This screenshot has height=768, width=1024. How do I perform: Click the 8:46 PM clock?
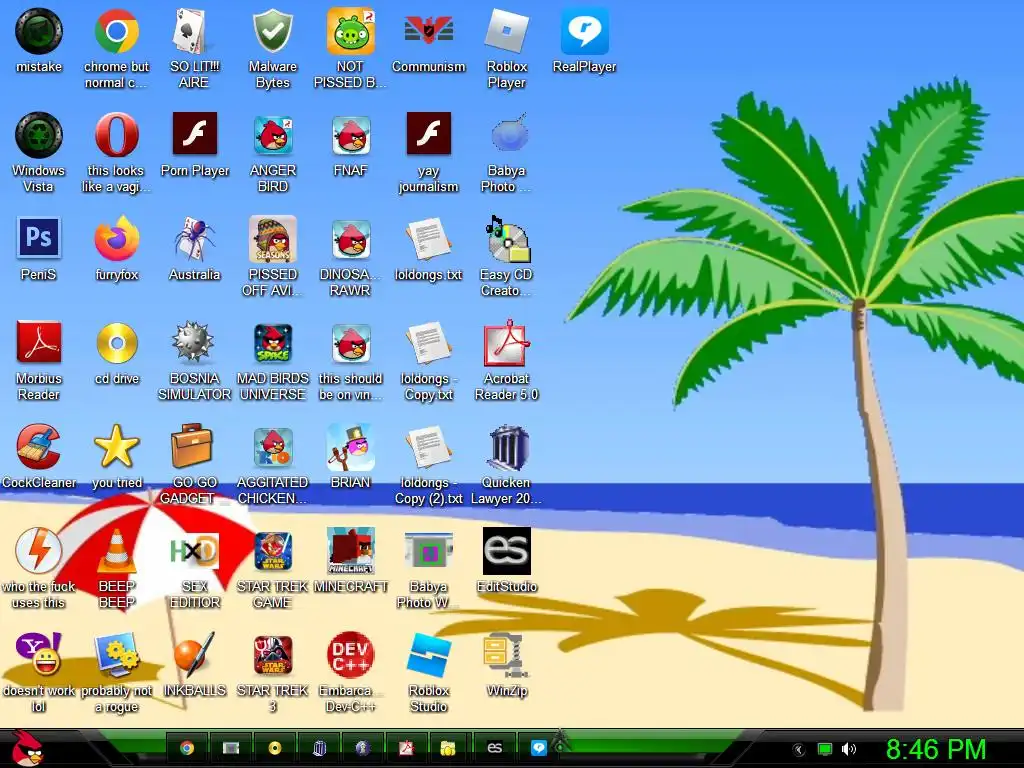click(x=935, y=749)
